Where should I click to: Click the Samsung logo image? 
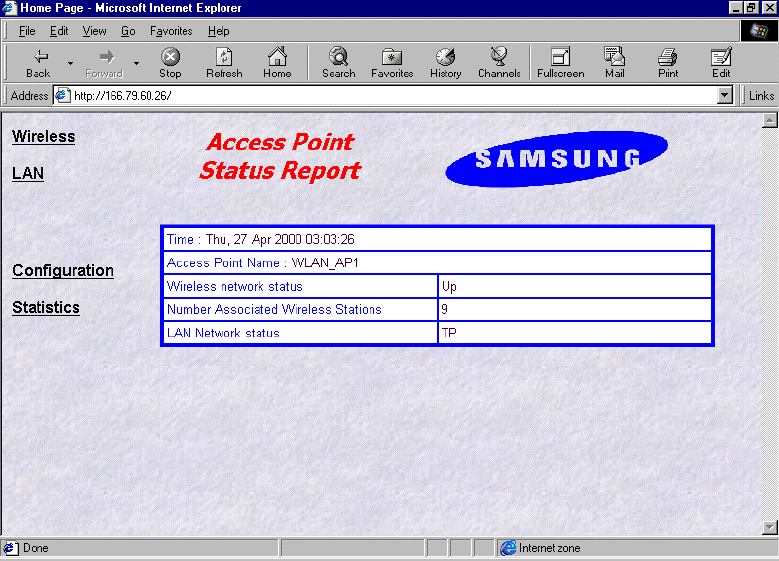click(x=556, y=159)
